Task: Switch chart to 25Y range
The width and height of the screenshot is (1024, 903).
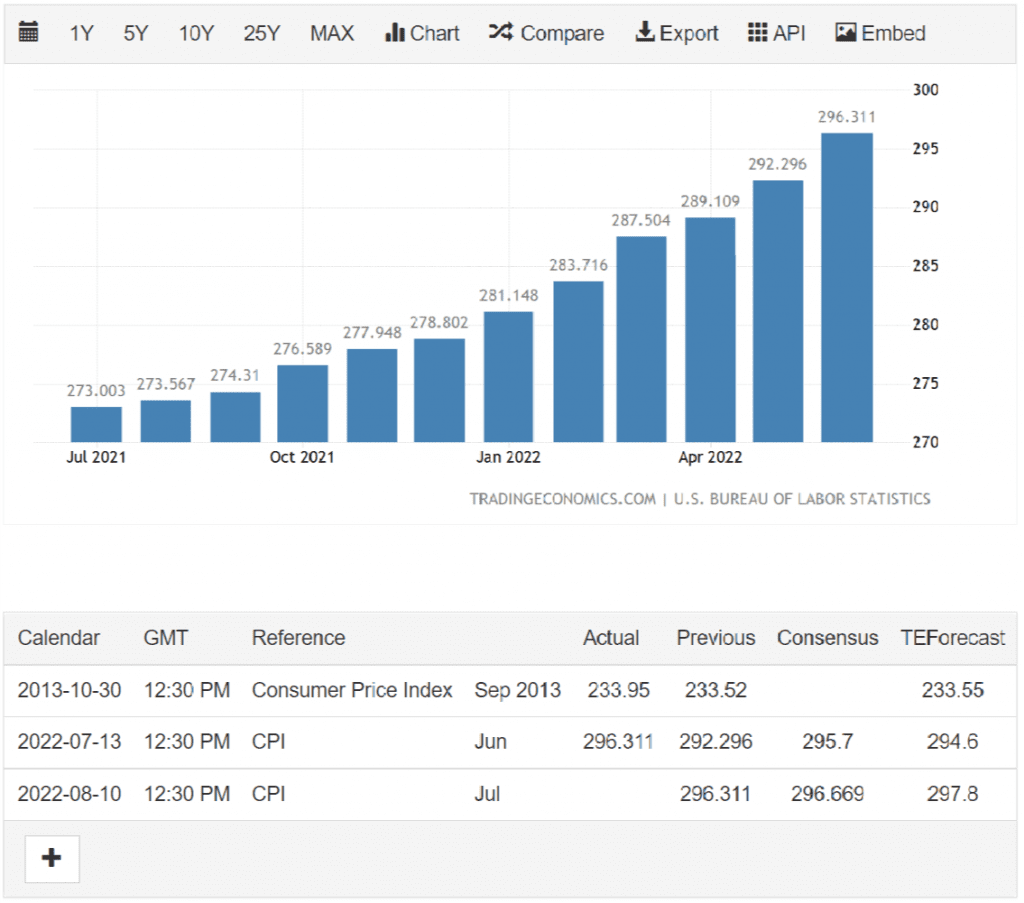Action: (262, 33)
